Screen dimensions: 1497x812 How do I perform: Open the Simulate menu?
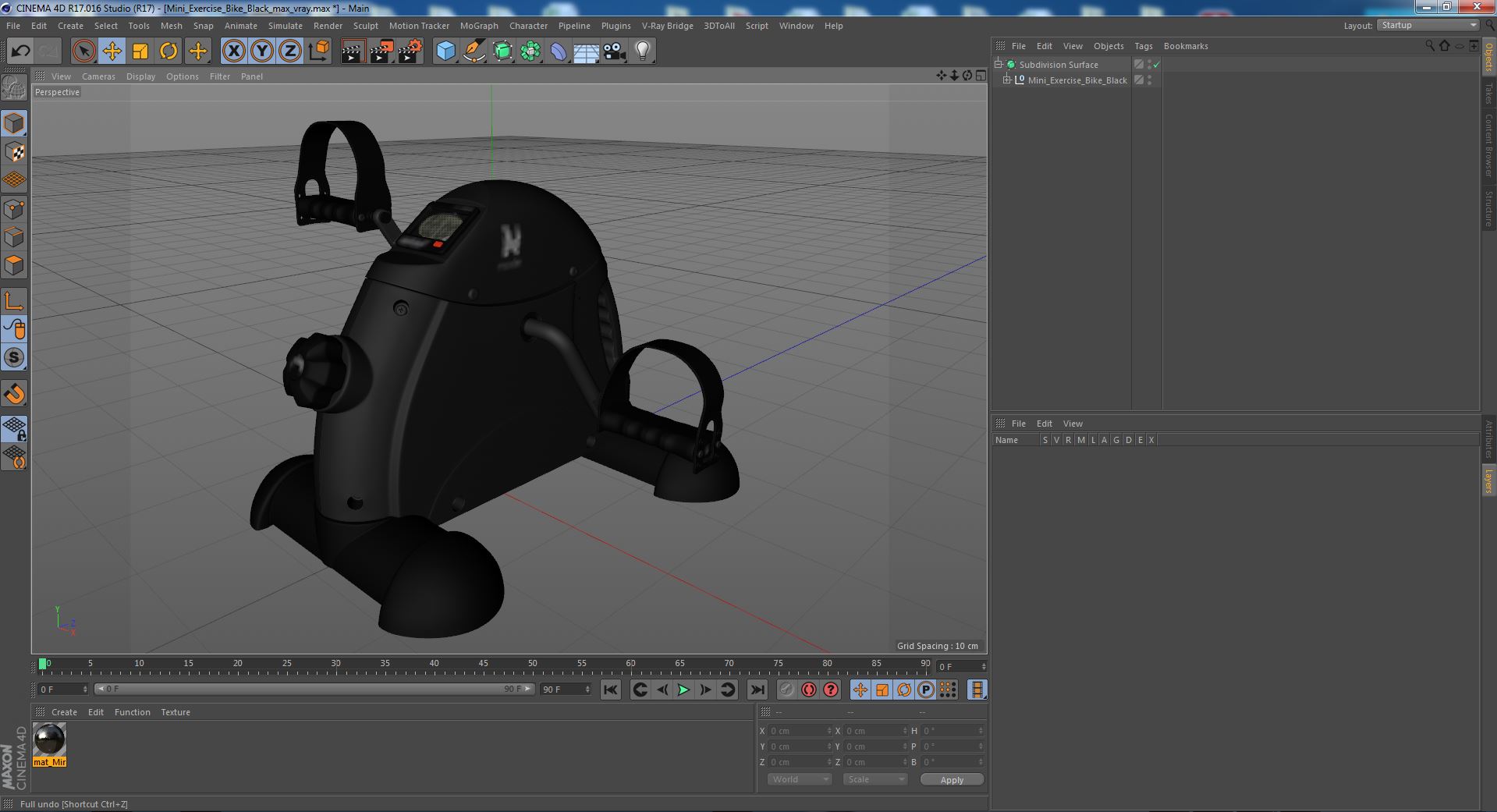pyautogui.click(x=286, y=26)
